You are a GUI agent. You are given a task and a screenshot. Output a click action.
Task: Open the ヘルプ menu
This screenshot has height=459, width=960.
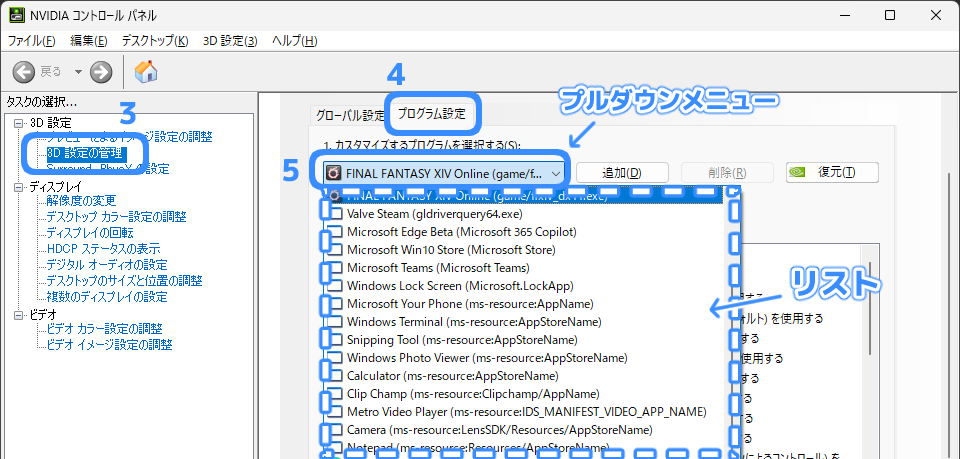click(x=294, y=41)
